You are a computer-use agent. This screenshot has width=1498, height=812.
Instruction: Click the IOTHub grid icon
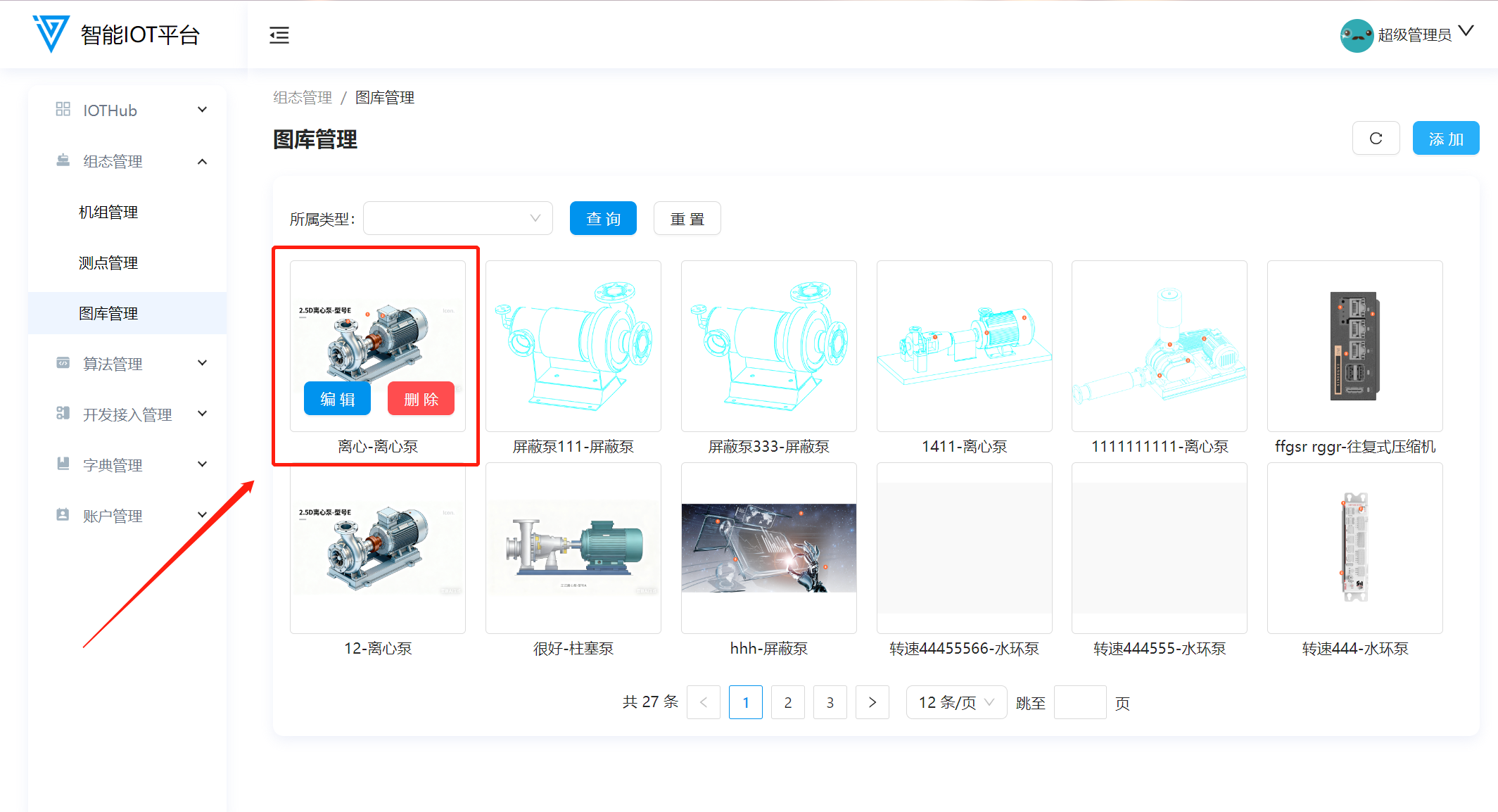tap(63, 109)
